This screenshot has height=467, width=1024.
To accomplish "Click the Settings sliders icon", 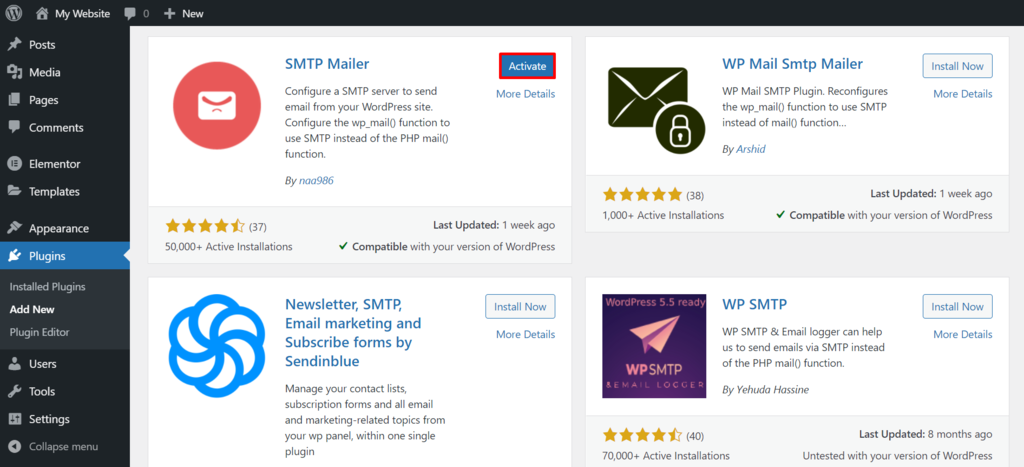I will [x=15, y=420].
